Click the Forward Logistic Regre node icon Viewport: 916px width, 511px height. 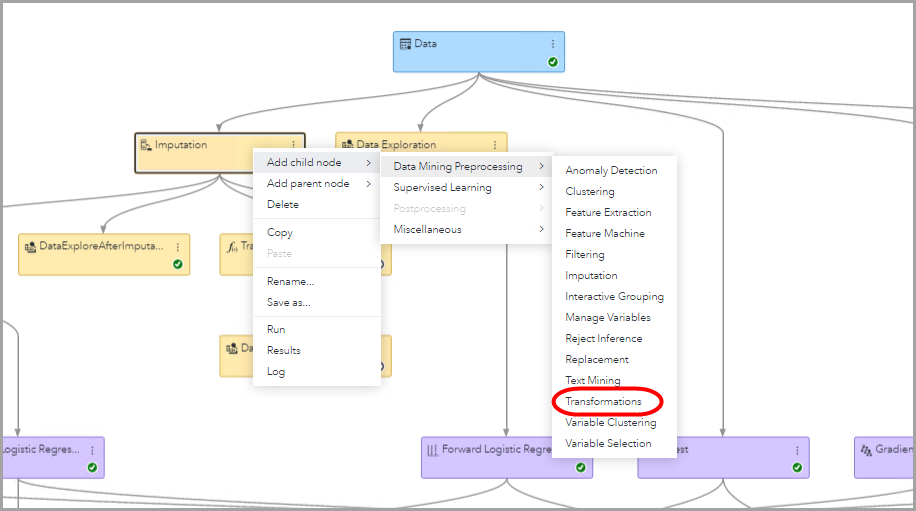tap(432, 450)
